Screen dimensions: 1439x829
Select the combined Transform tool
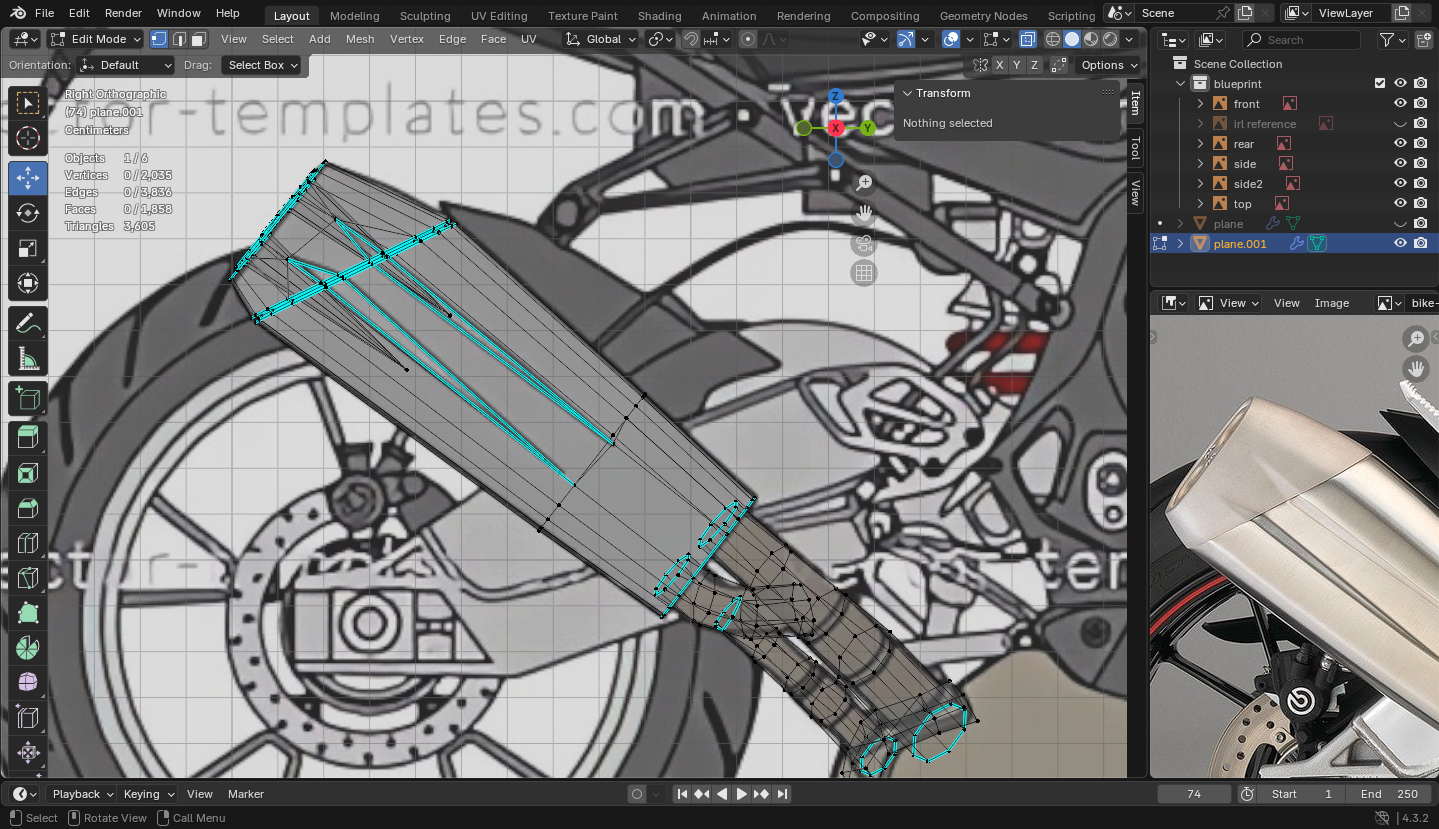click(x=27, y=285)
